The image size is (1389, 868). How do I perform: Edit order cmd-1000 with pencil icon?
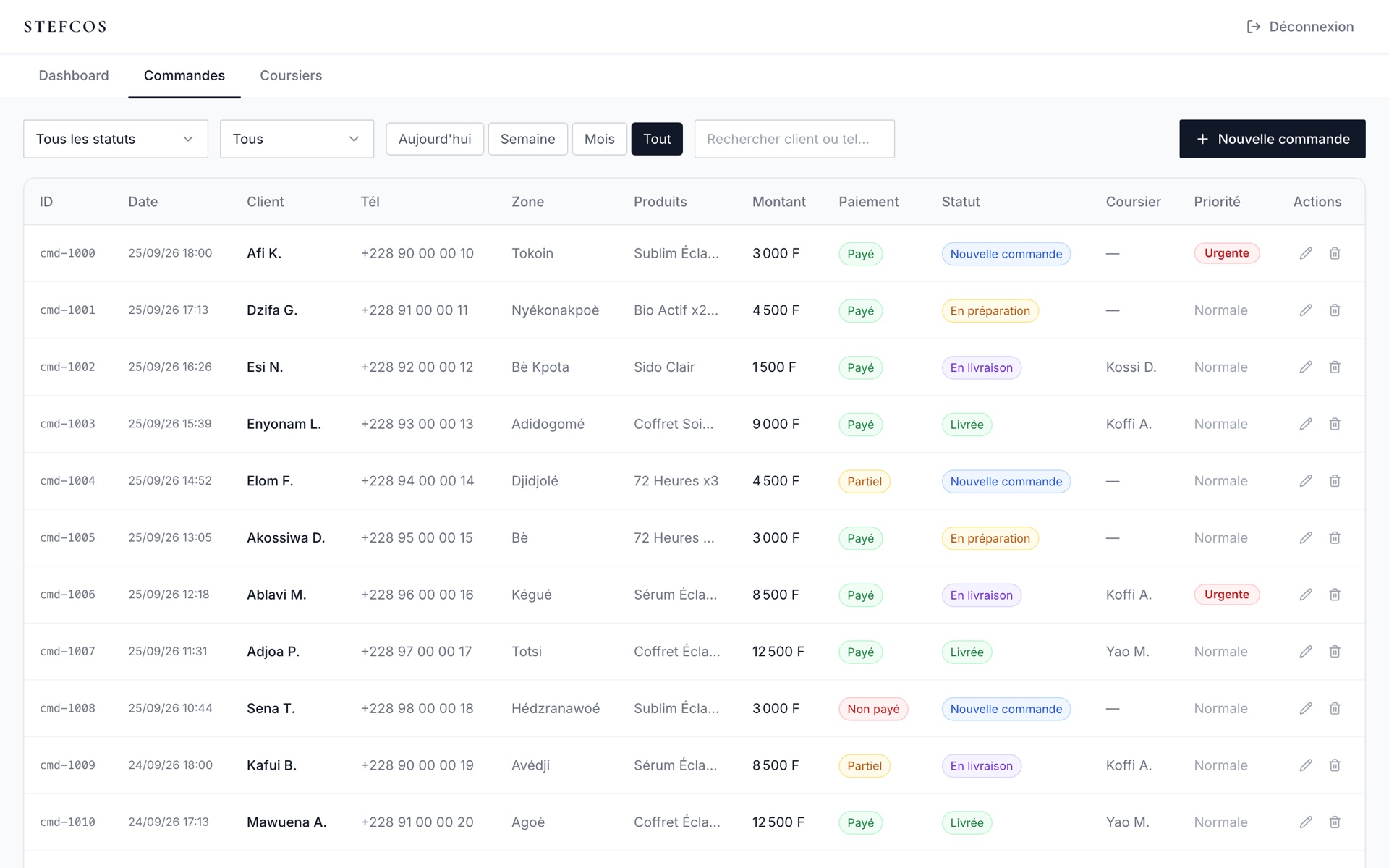pos(1306,253)
